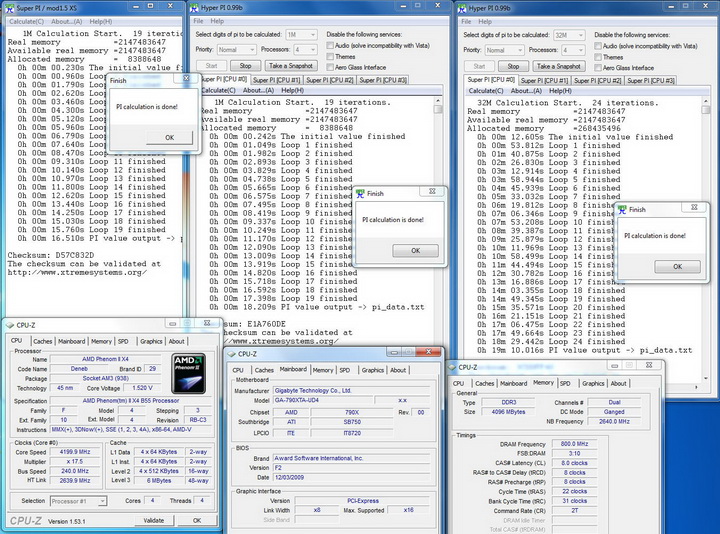Viewport: 720px width, 534px height.
Task: Click Take a Snapshot in 32M Hyper PI
Action: (x=558, y=66)
